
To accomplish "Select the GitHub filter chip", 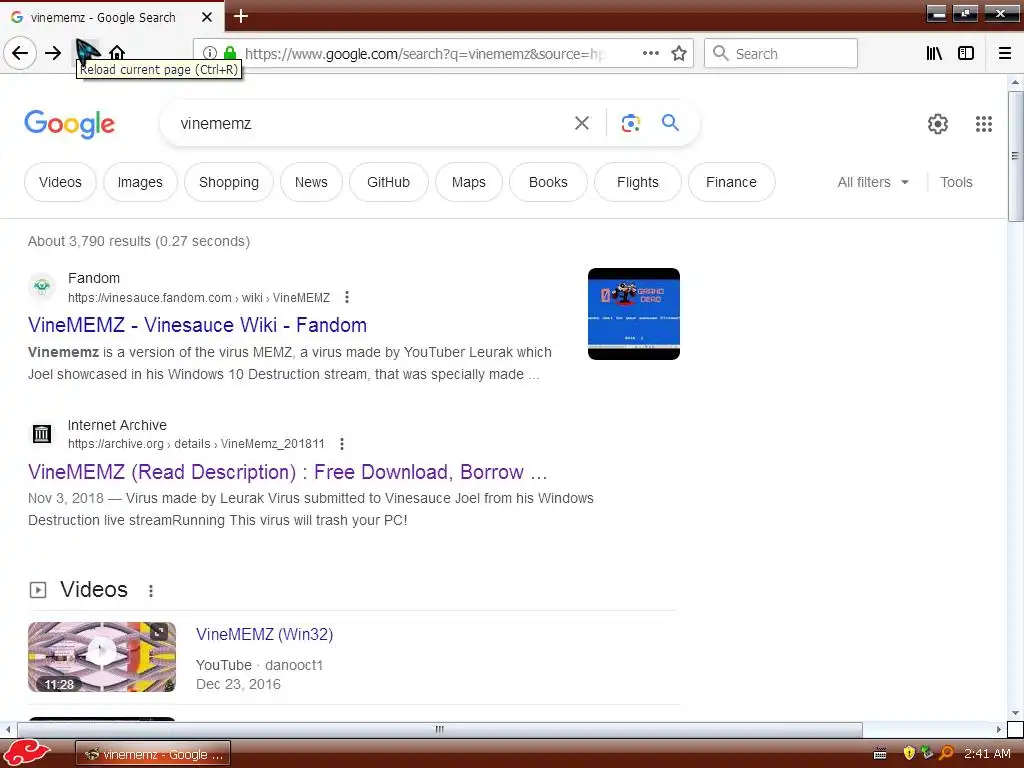I will point(389,182).
